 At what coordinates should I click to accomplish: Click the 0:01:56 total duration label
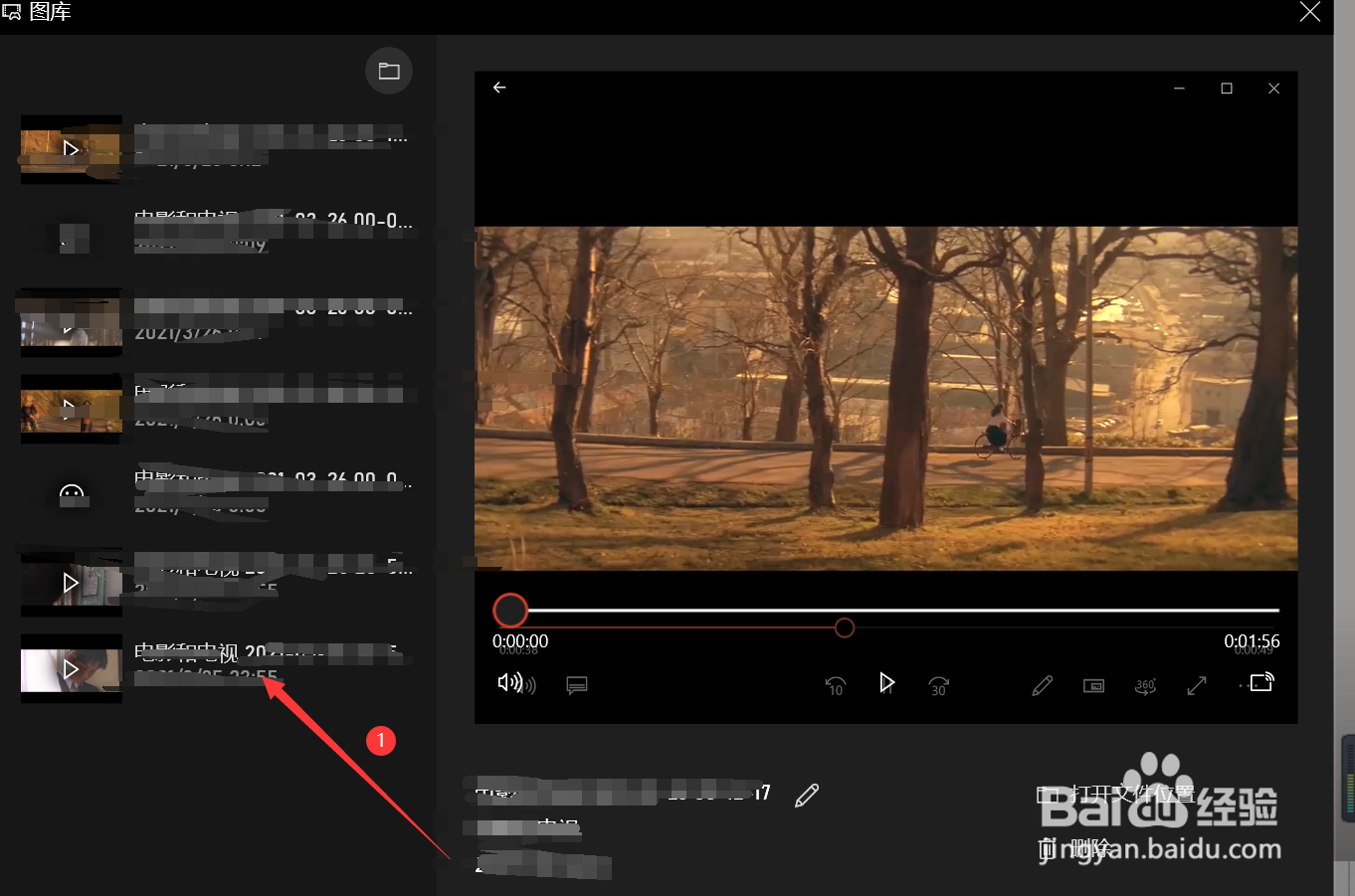coord(1252,641)
